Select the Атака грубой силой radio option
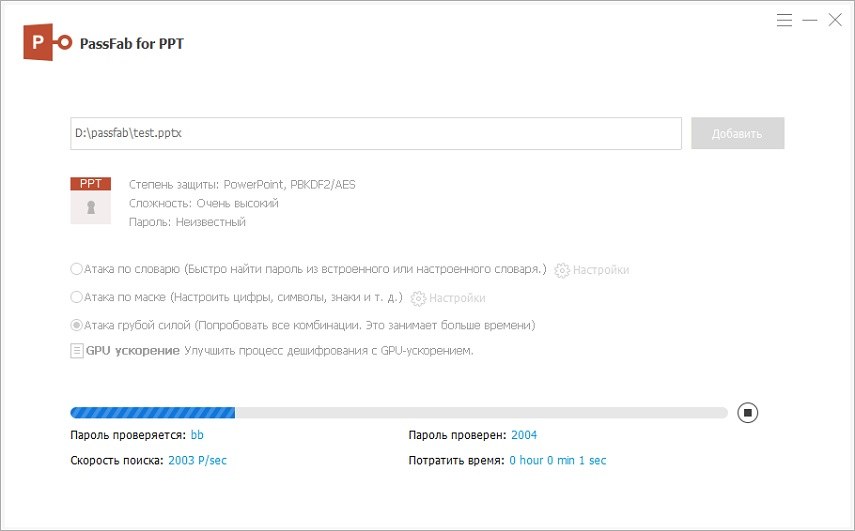The width and height of the screenshot is (855, 531). (x=77, y=325)
